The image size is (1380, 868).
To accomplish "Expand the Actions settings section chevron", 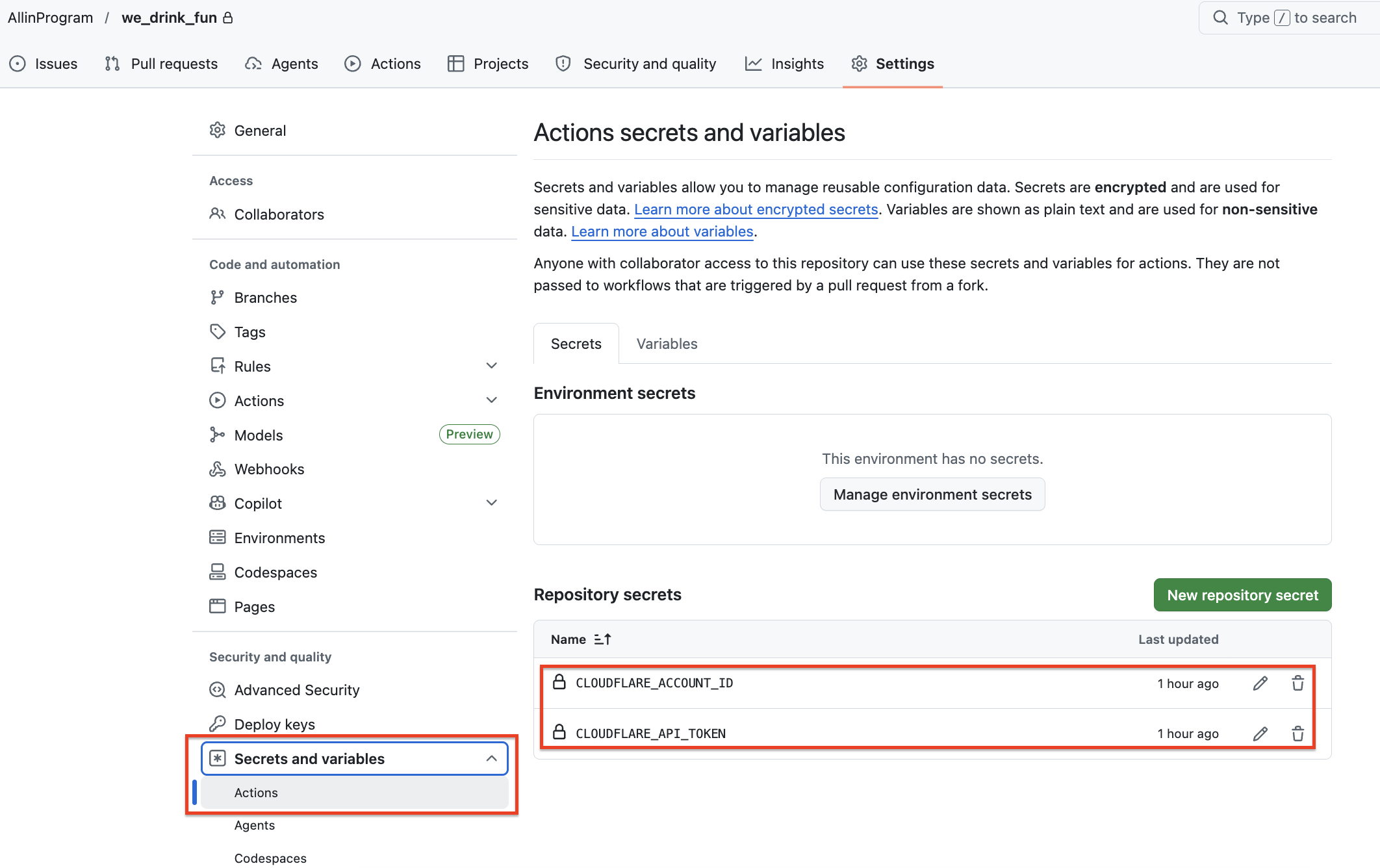I will 492,400.
